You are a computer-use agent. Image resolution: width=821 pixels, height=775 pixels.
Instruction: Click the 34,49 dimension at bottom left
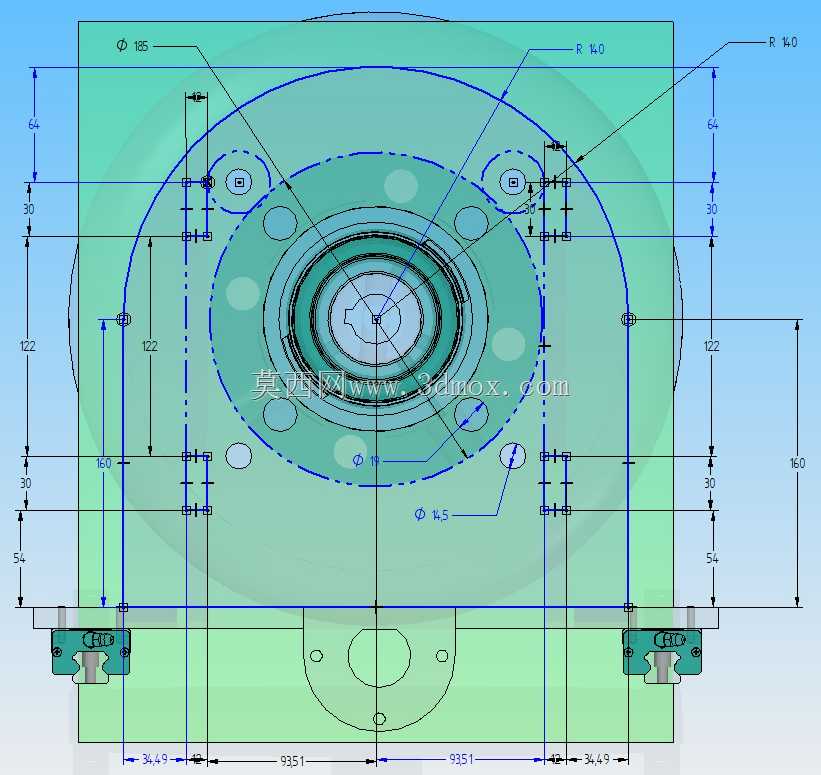pos(155,759)
